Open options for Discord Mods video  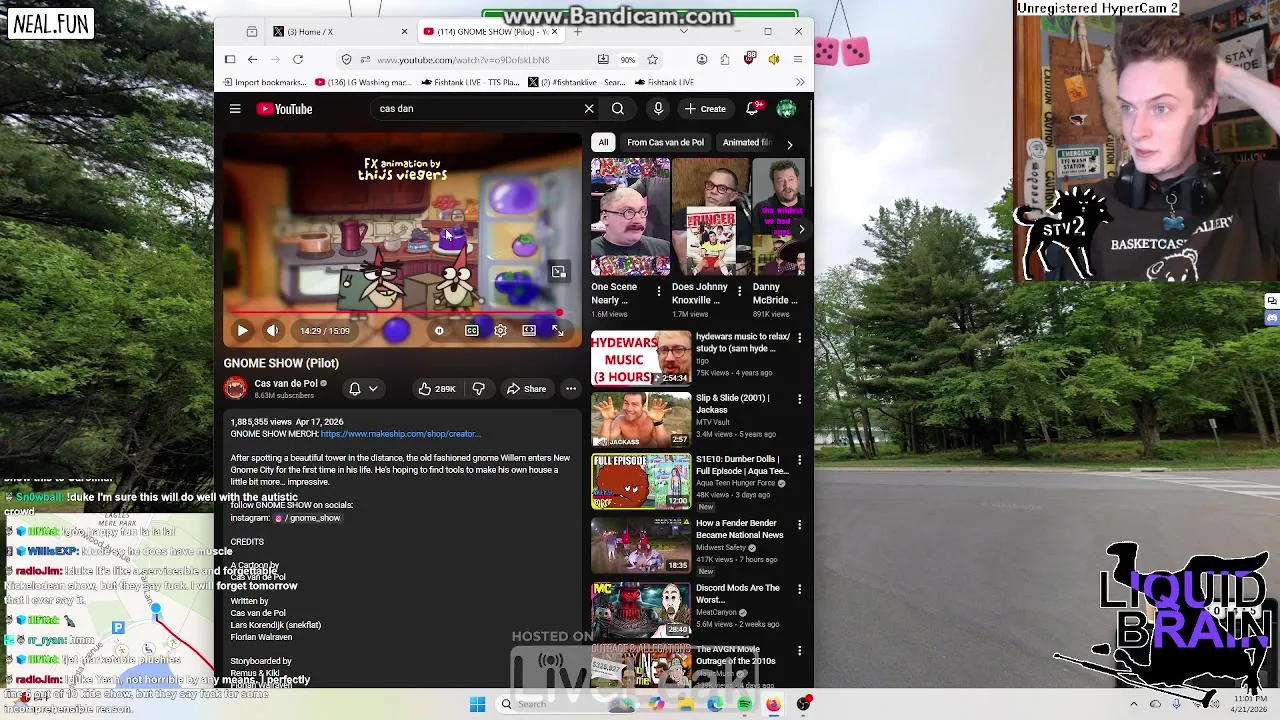click(x=799, y=590)
